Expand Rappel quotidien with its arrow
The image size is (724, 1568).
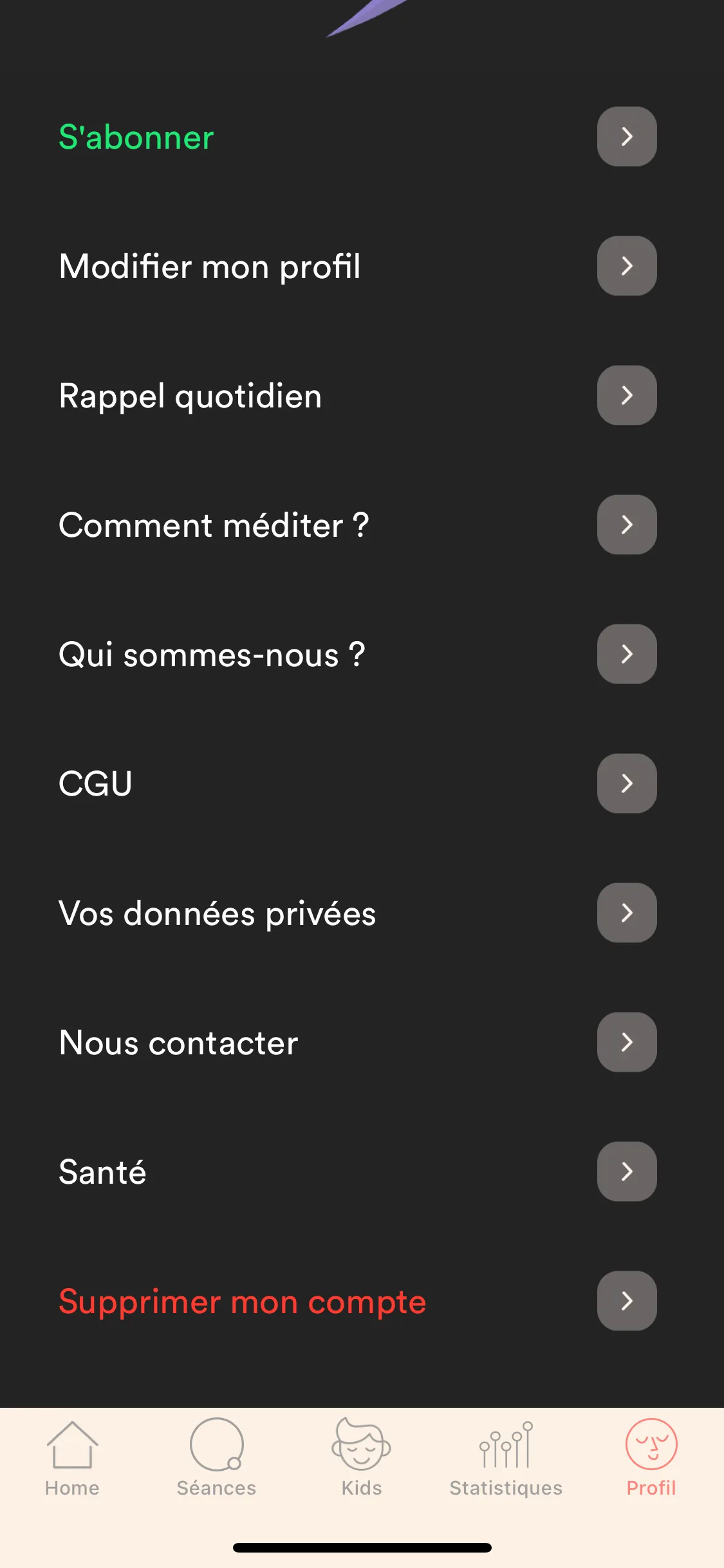click(627, 395)
